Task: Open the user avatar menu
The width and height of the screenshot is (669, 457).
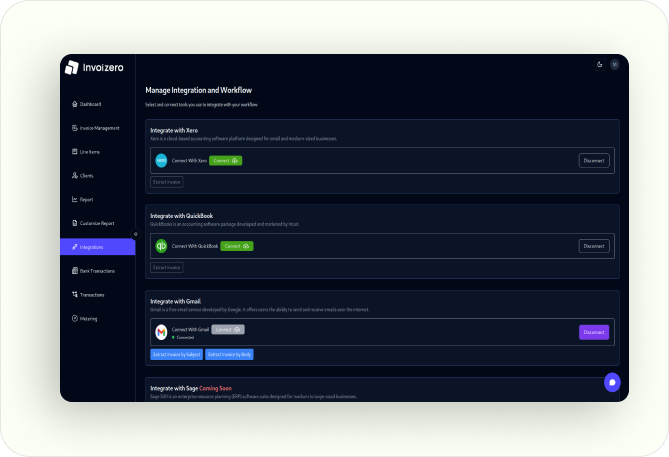Action: pos(614,64)
